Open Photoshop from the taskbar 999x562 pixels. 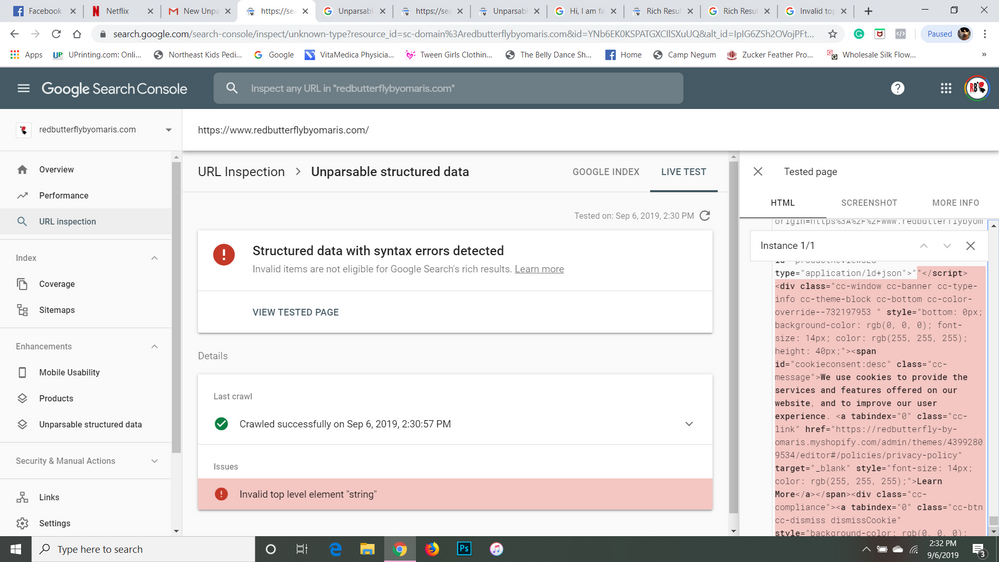(464, 549)
